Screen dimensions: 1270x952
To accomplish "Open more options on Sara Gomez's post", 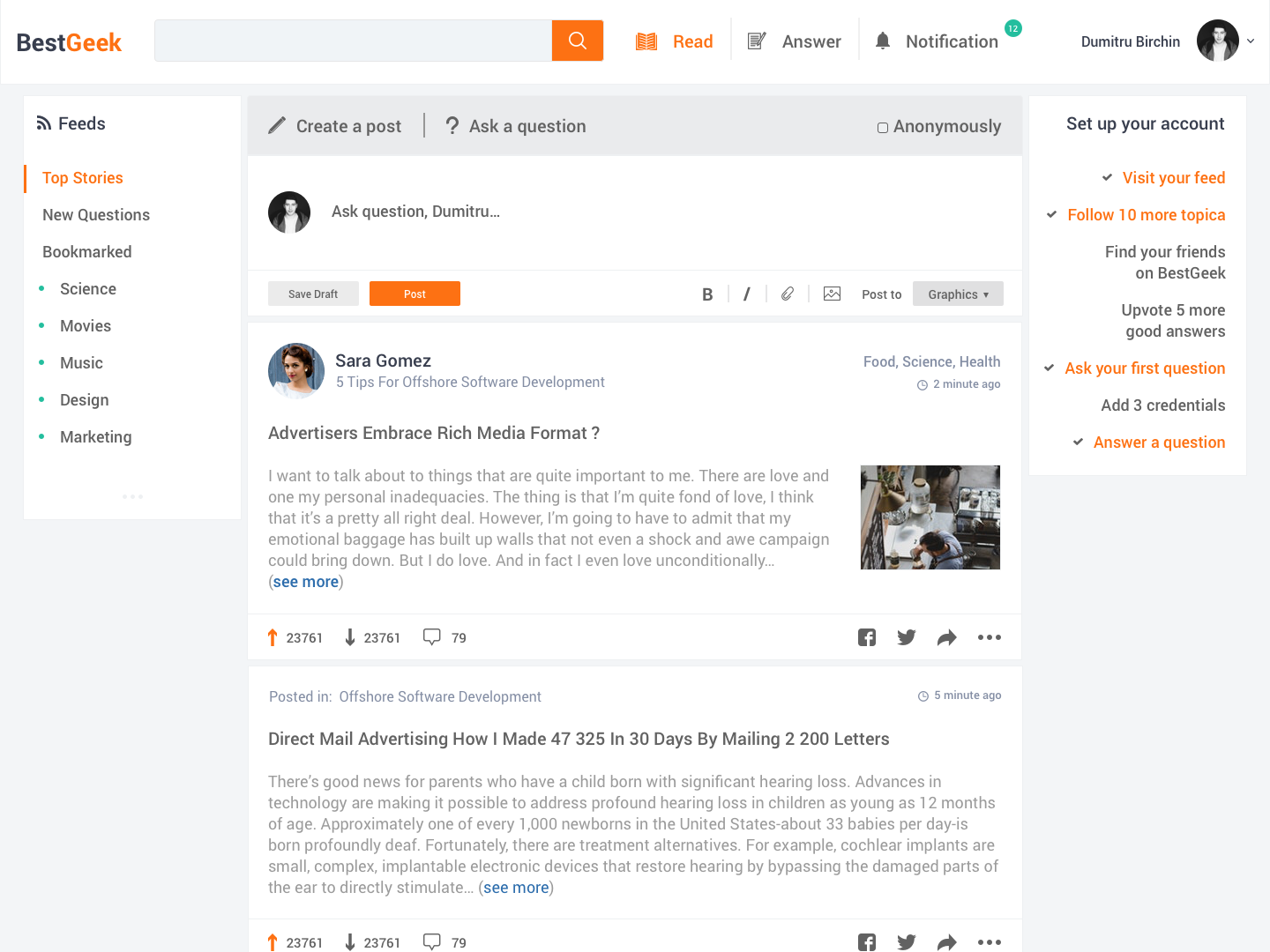I will click(x=990, y=637).
